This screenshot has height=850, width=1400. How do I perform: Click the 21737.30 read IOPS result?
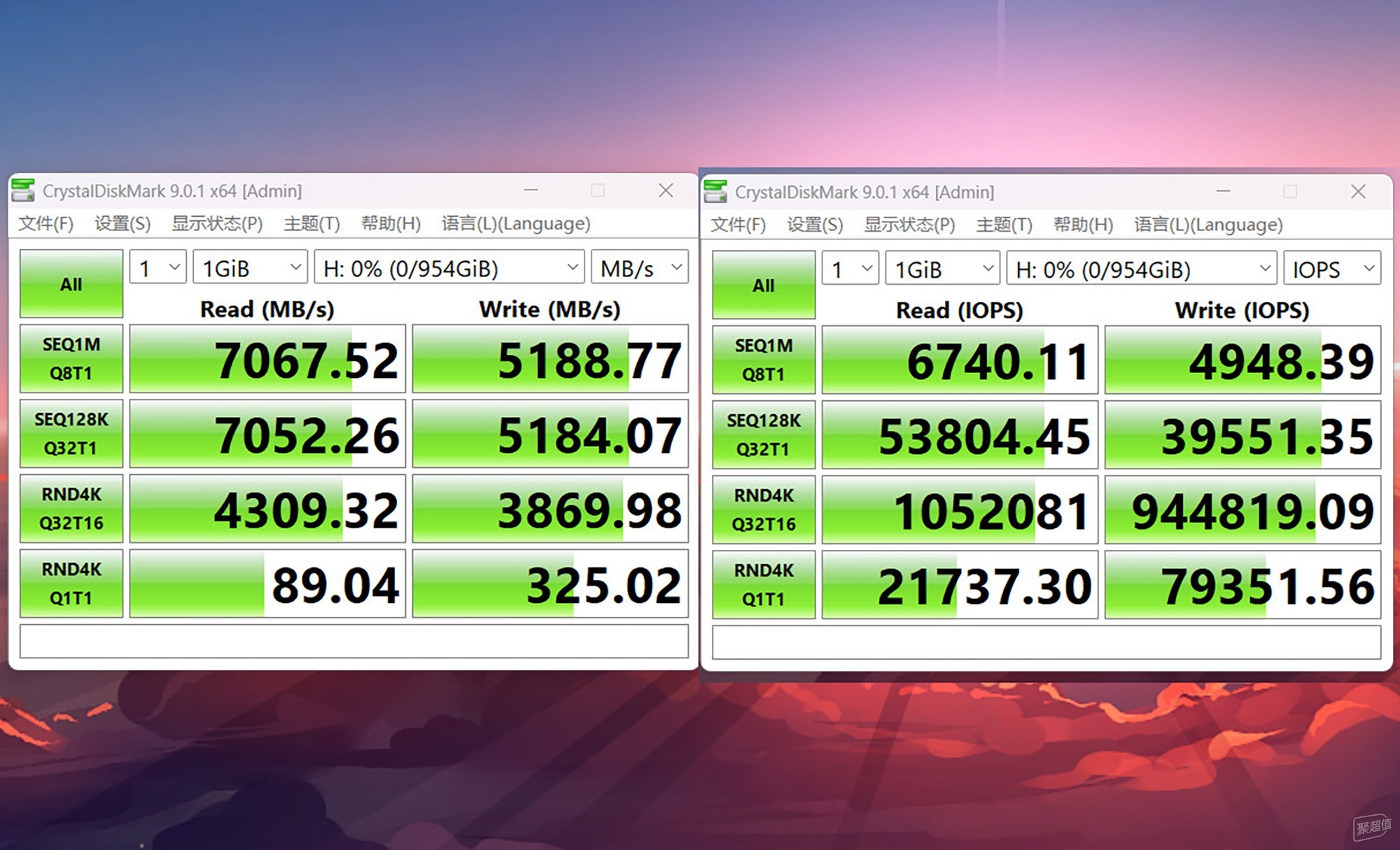click(960, 585)
